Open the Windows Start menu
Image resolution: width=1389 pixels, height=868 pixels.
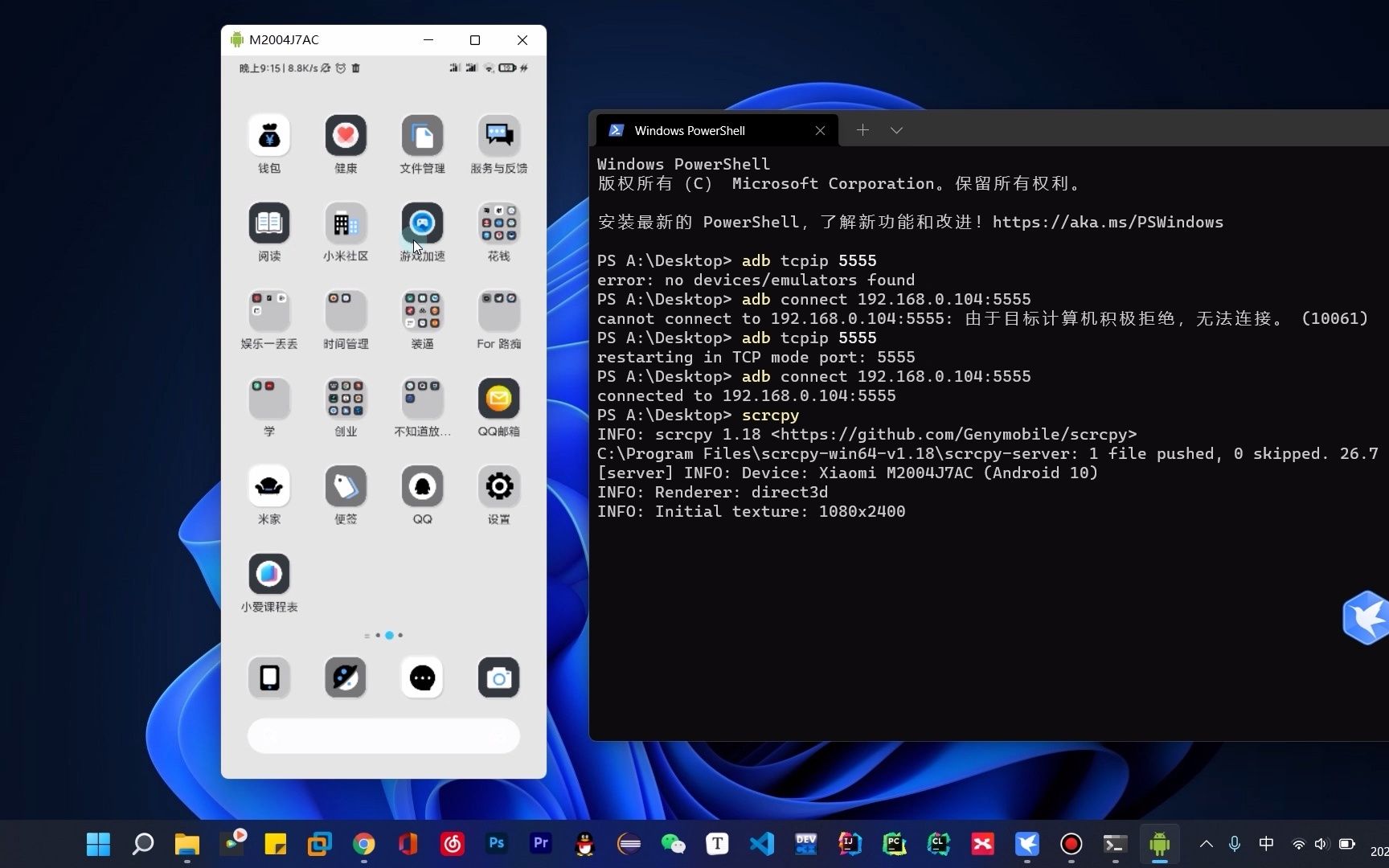click(98, 844)
